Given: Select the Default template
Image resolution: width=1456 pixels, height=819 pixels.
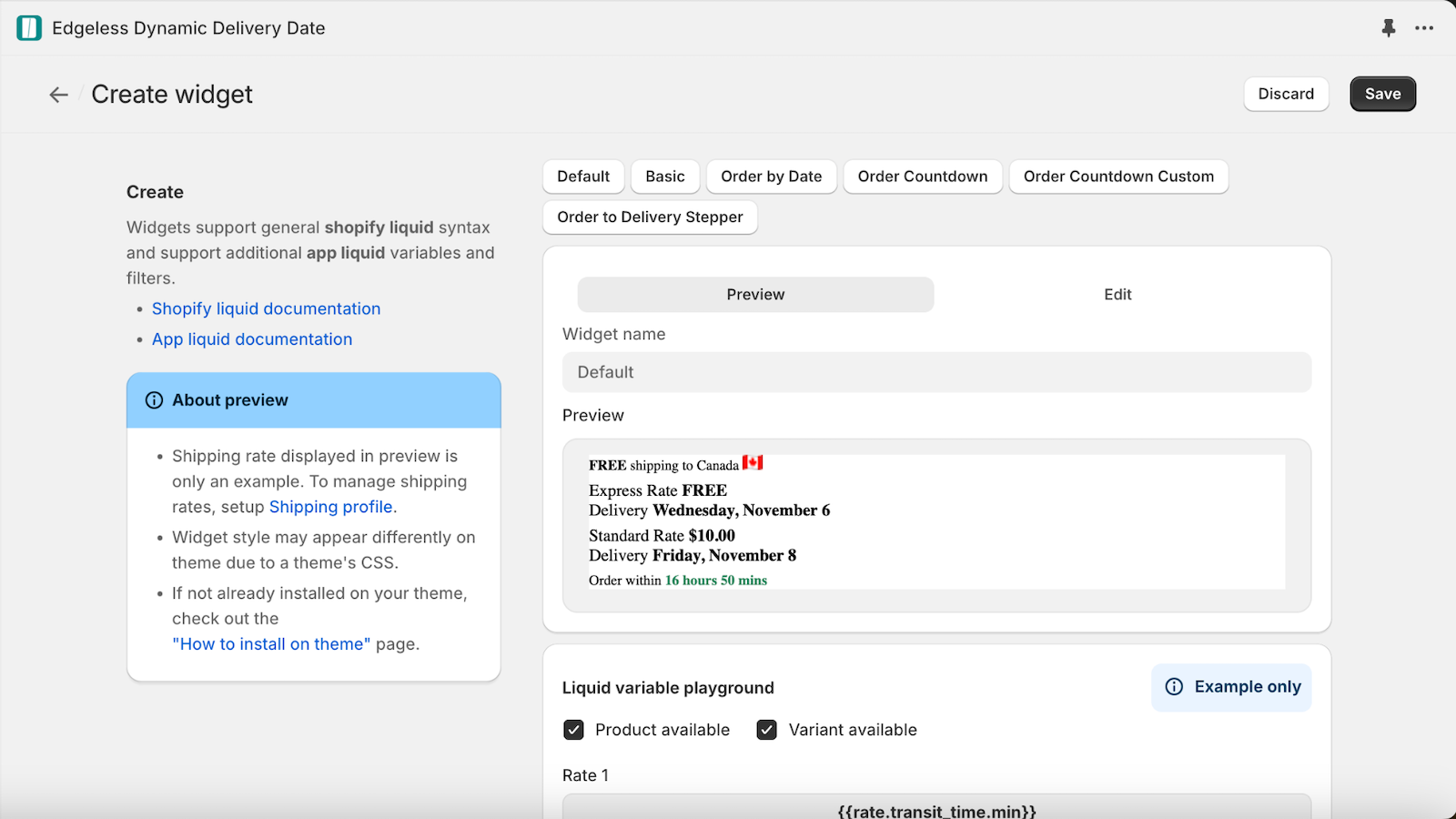Looking at the screenshot, I should [x=583, y=177].
